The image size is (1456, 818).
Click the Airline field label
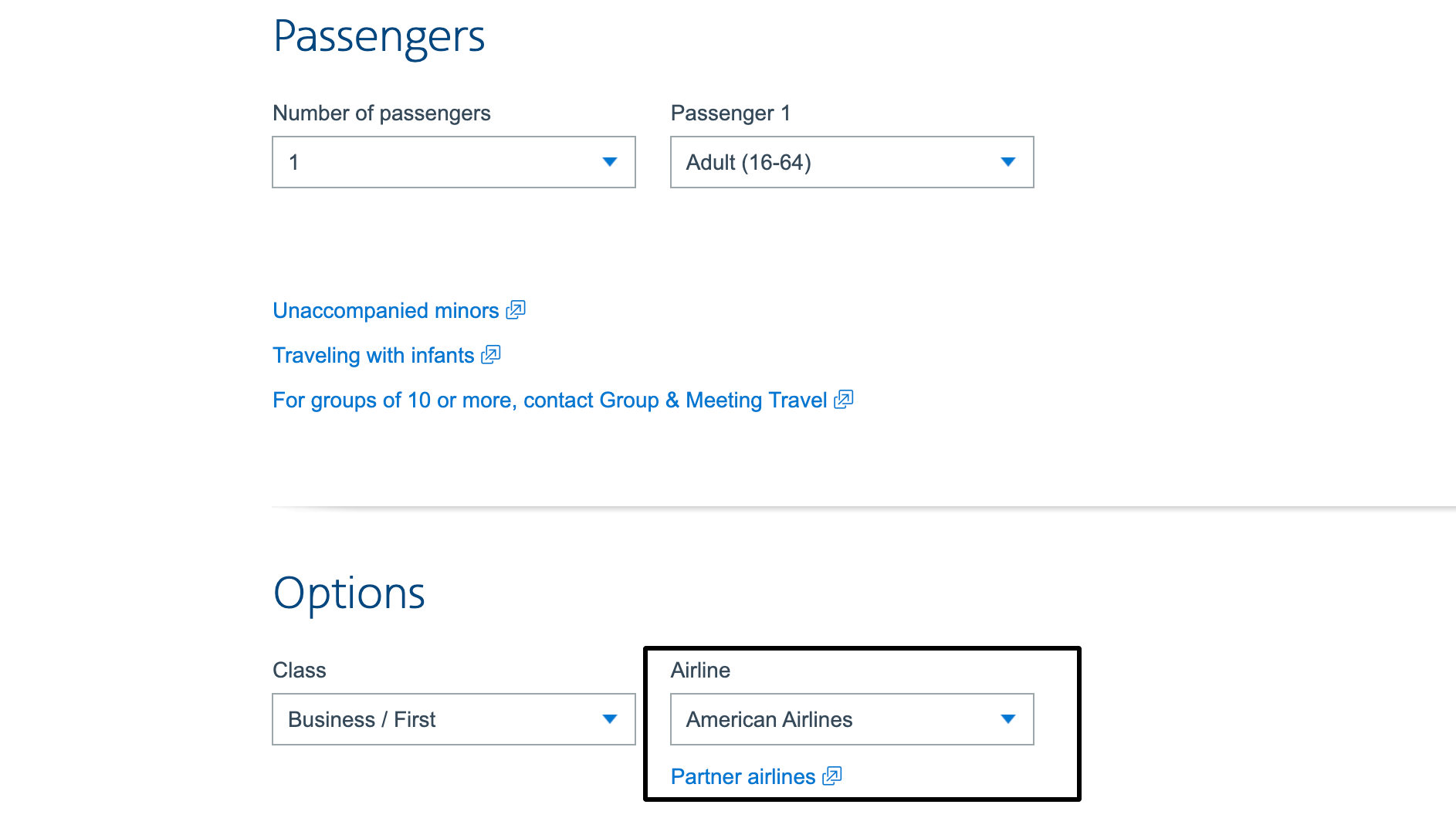coord(700,670)
